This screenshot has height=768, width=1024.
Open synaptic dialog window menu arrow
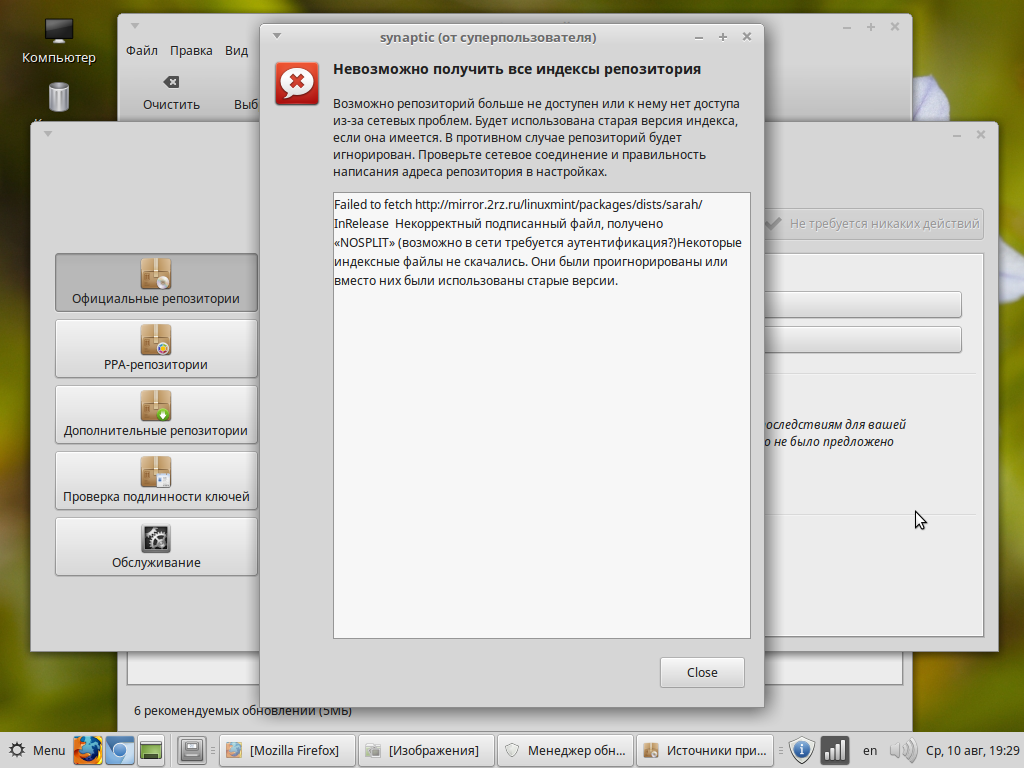[x=277, y=36]
